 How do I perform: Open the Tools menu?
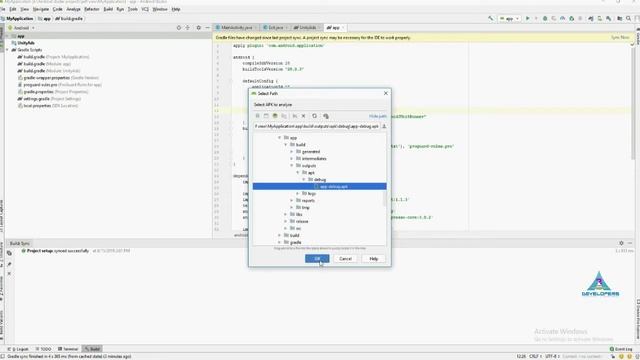(133, 9)
